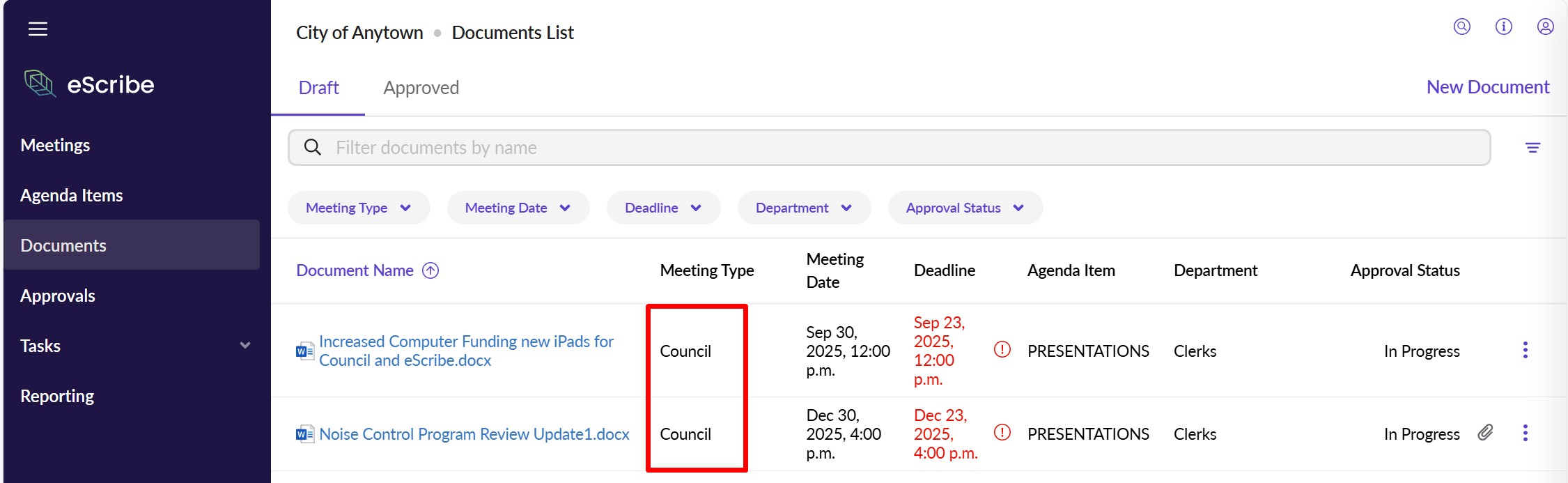
Task: Click paperclip attachment icon on Noise Control row
Action: 1485,433
